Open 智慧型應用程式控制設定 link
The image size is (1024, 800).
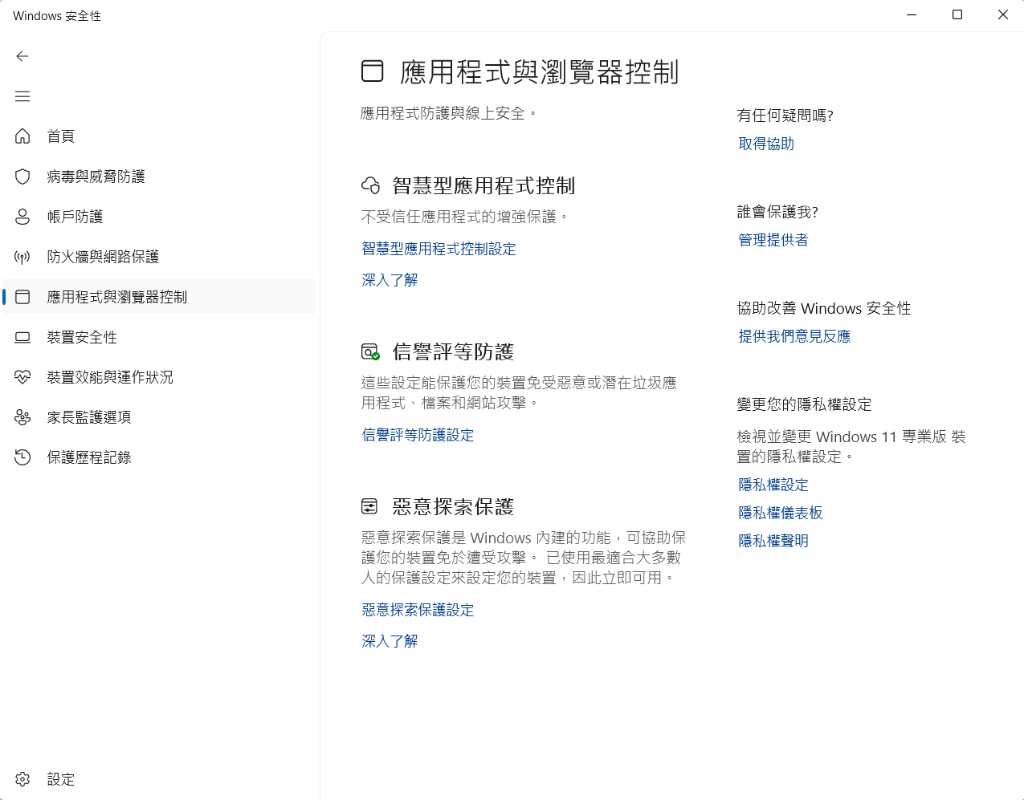pos(439,249)
